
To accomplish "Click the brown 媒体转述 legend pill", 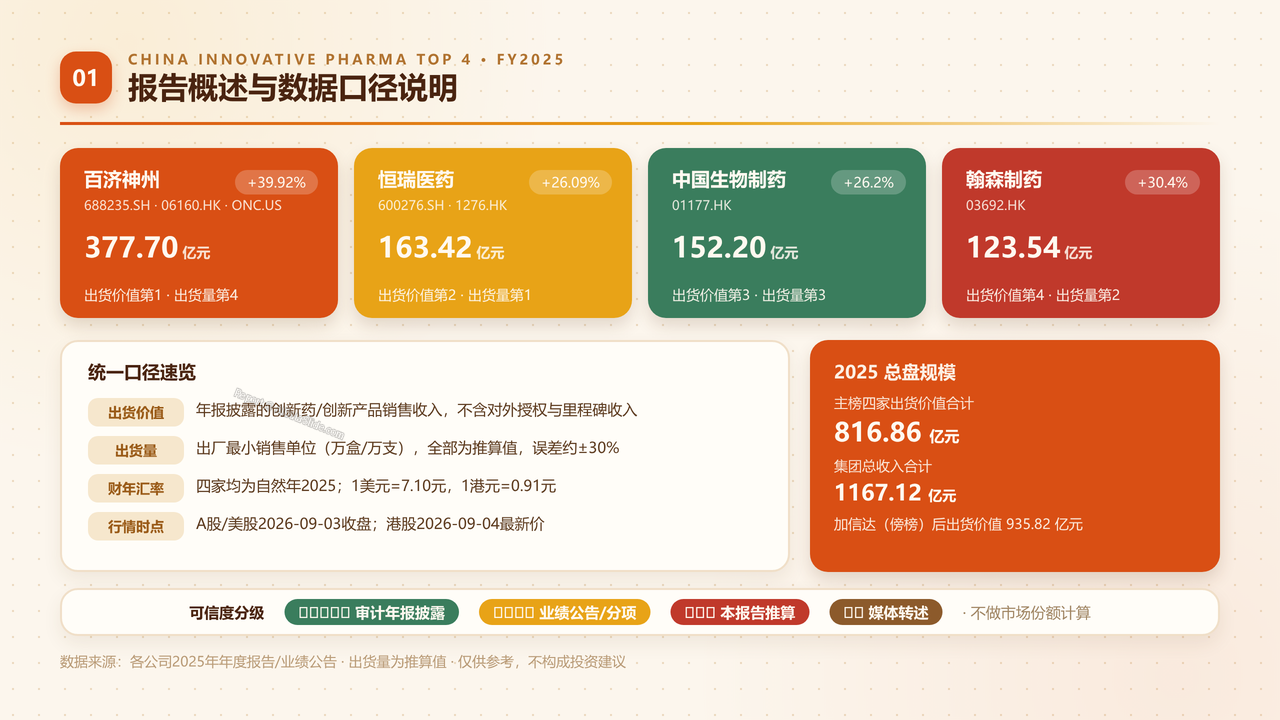I will (x=886, y=613).
